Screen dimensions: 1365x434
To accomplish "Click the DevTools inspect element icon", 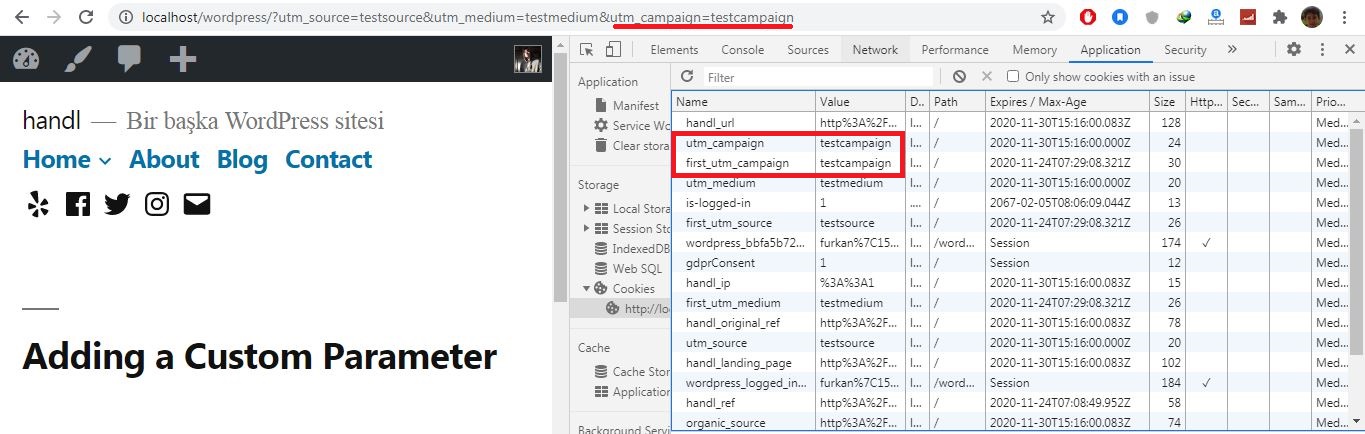I will tap(586, 50).
